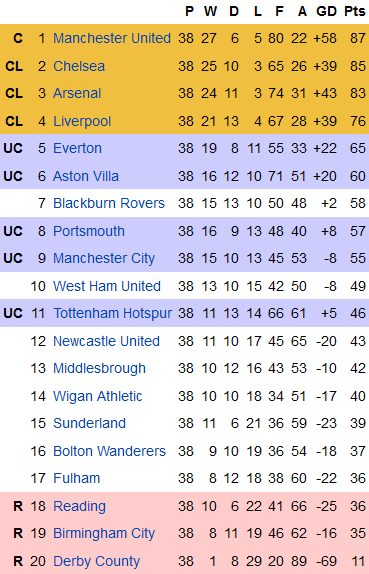Screen dimensions: 369x574
Task: Click Bolton Wanderers link
Action: tap(109, 451)
